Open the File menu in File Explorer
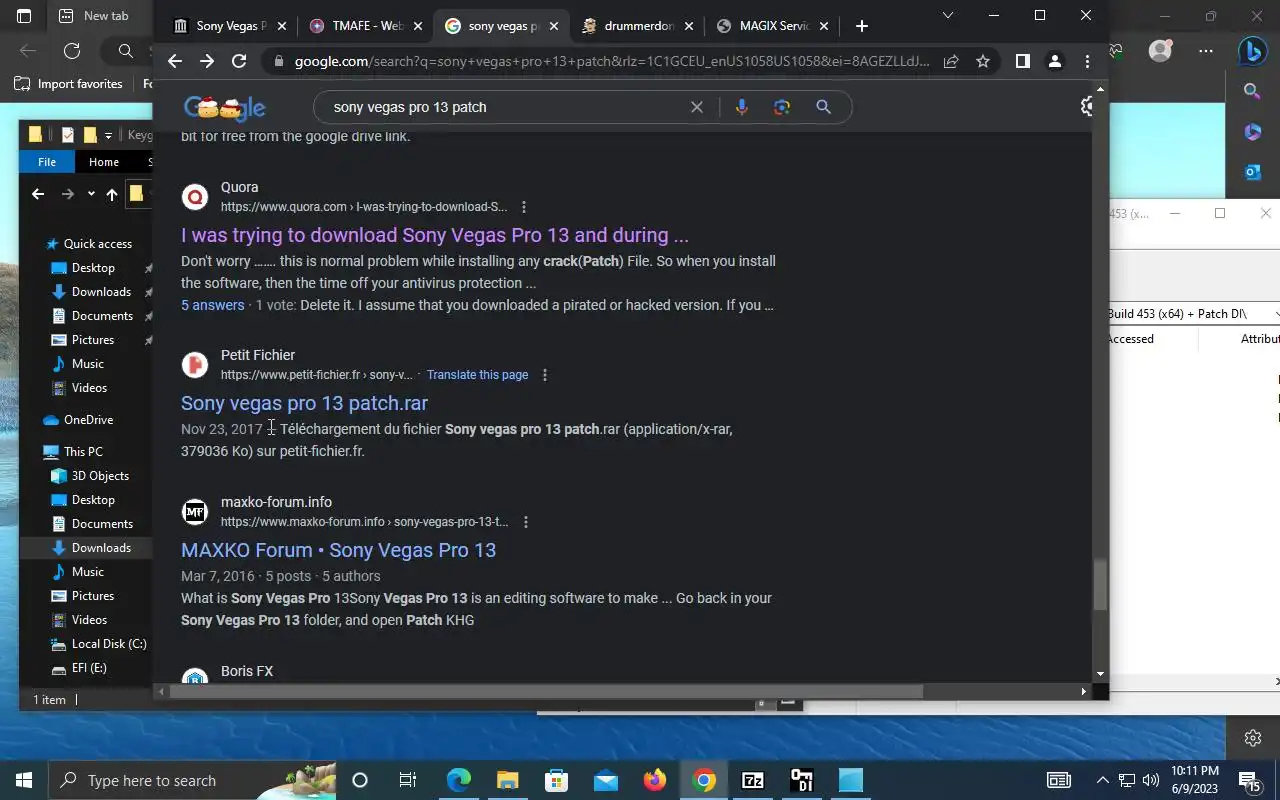 click(x=47, y=162)
